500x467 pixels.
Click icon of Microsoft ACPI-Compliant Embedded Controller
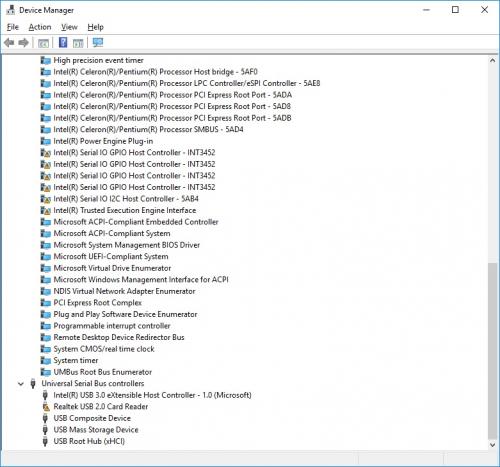point(45,222)
